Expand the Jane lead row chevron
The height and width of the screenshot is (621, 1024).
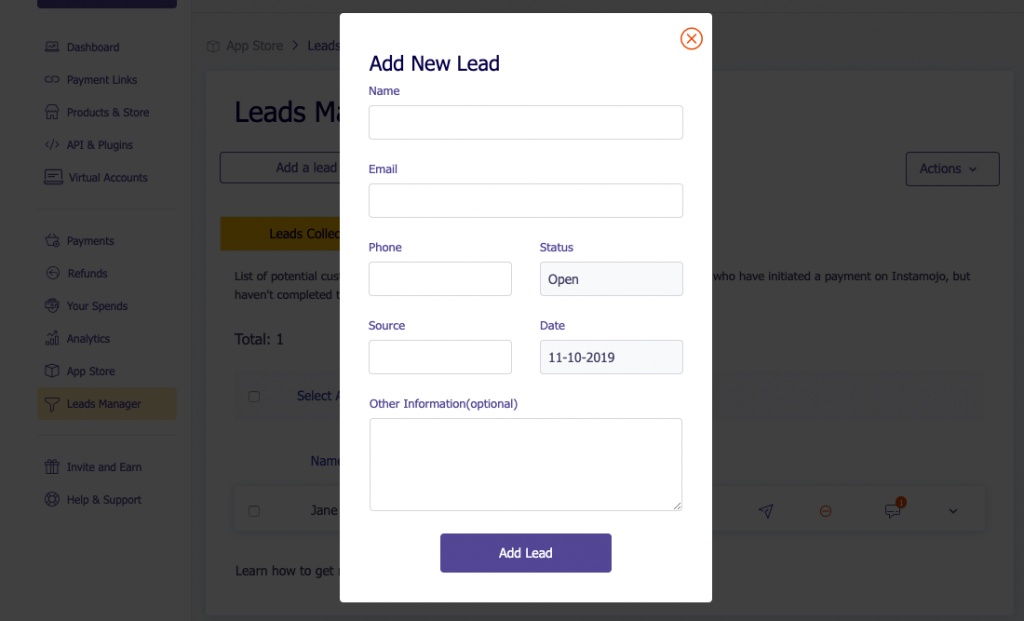pos(953,511)
